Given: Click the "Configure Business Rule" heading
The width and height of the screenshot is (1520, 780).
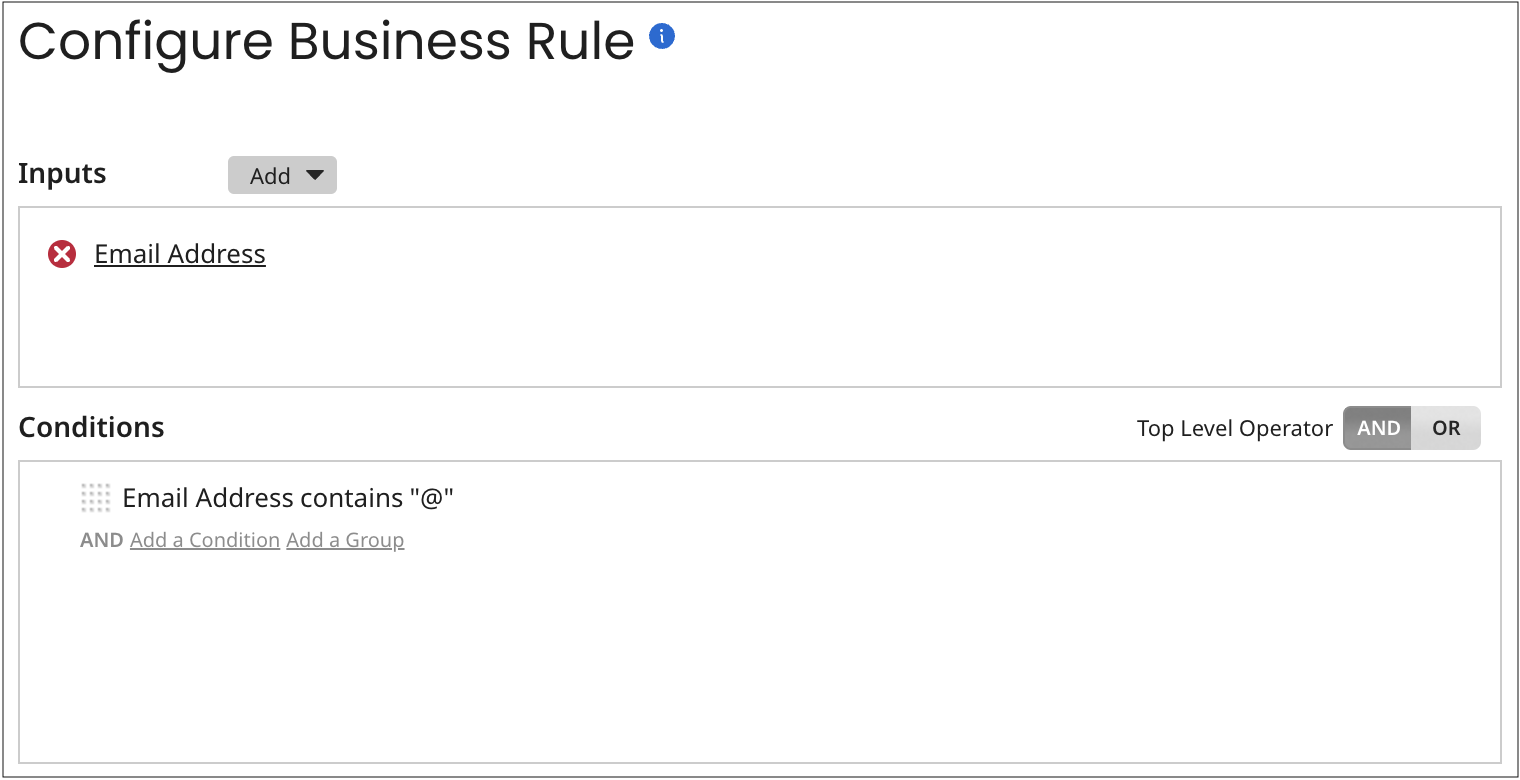Looking at the screenshot, I should point(326,42).
